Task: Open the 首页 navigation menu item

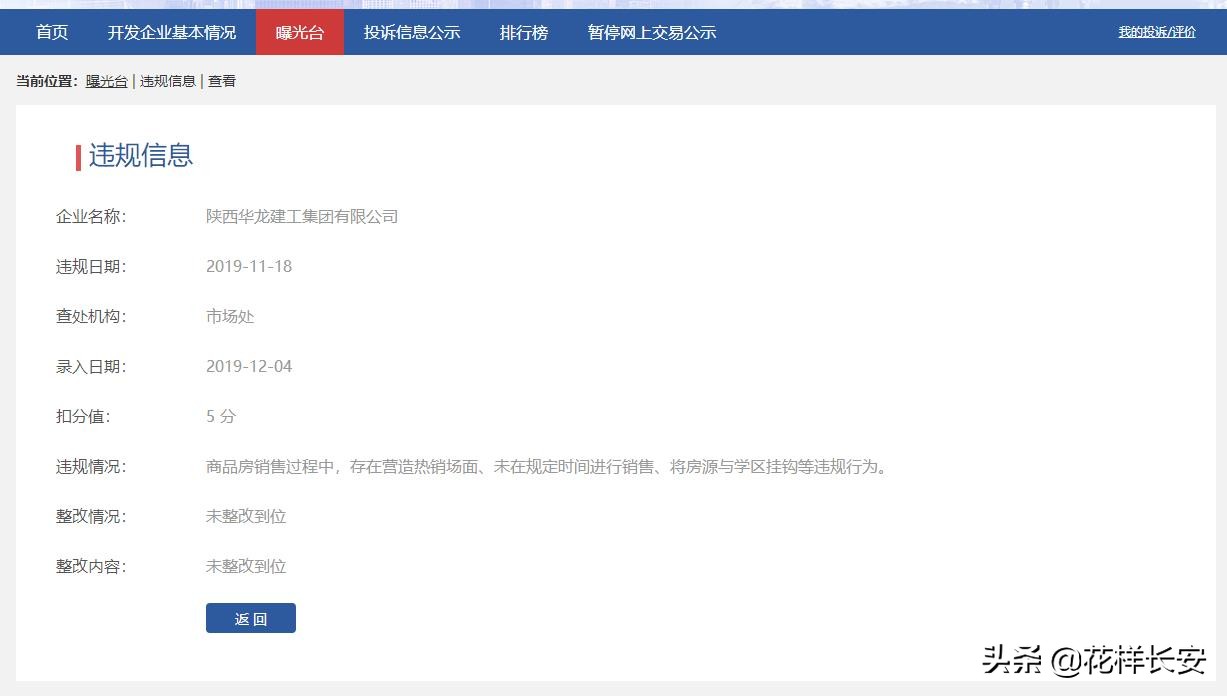Action: coord(50,32)
